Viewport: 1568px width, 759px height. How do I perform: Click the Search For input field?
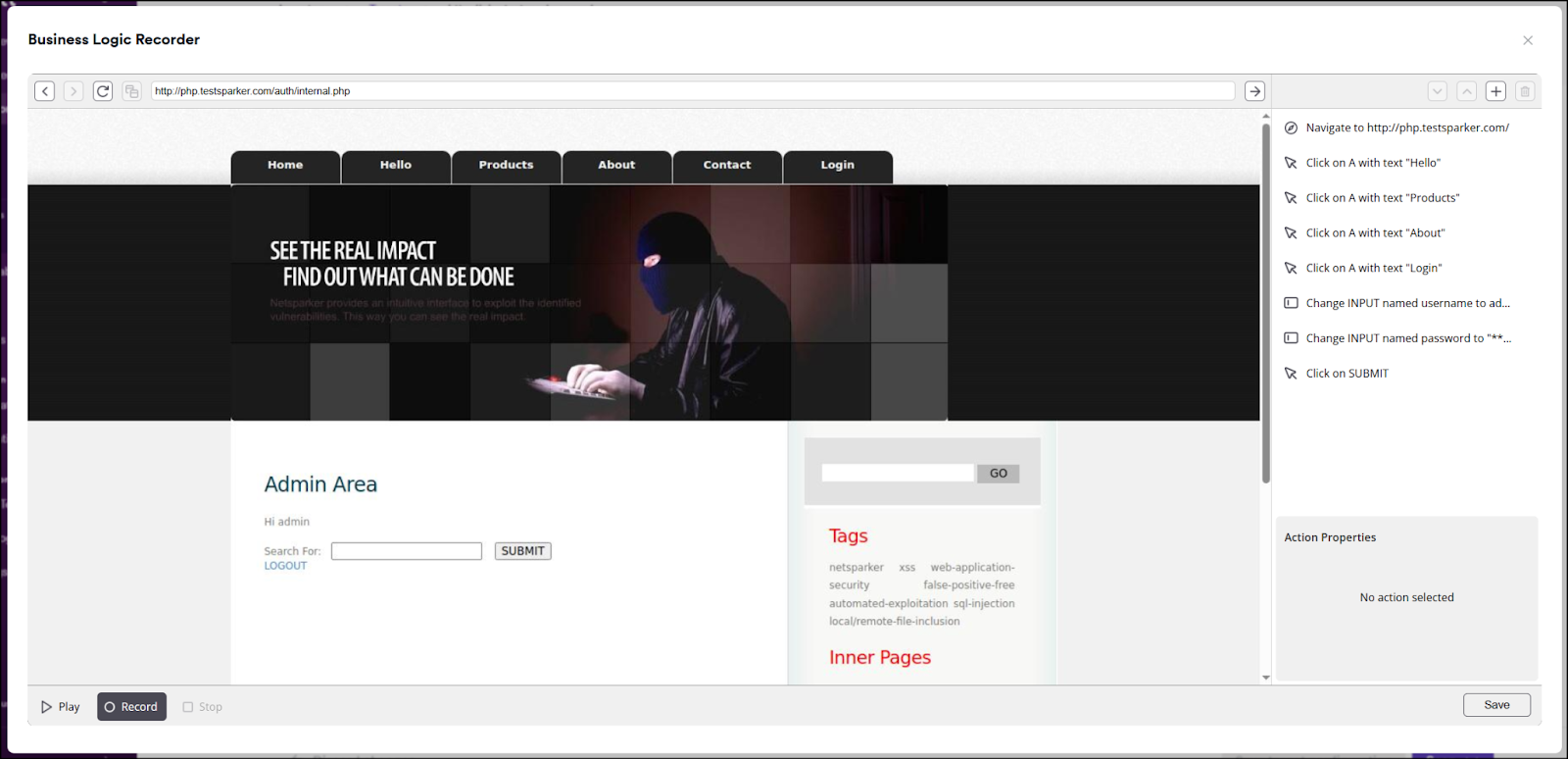tap(407, 551)
